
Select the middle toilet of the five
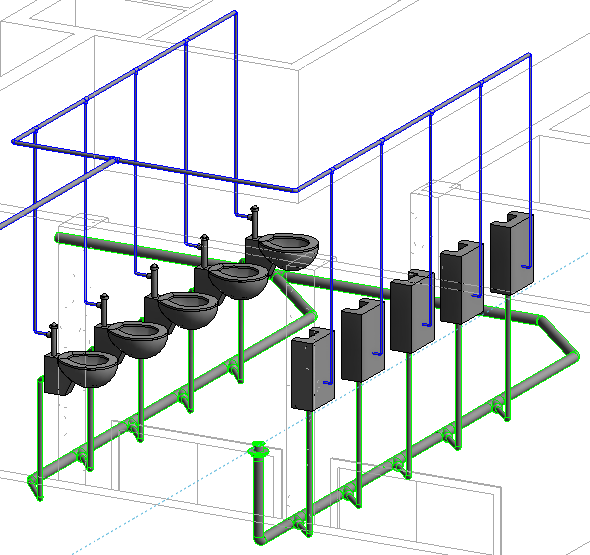click(x=181, y=311)
